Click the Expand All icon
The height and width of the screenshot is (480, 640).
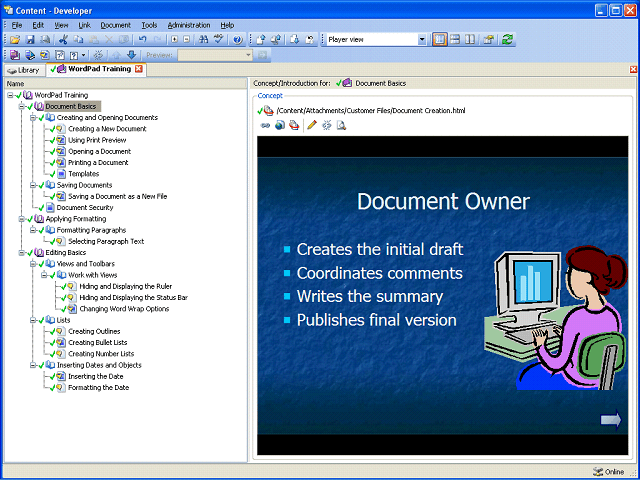click(175, 40)
